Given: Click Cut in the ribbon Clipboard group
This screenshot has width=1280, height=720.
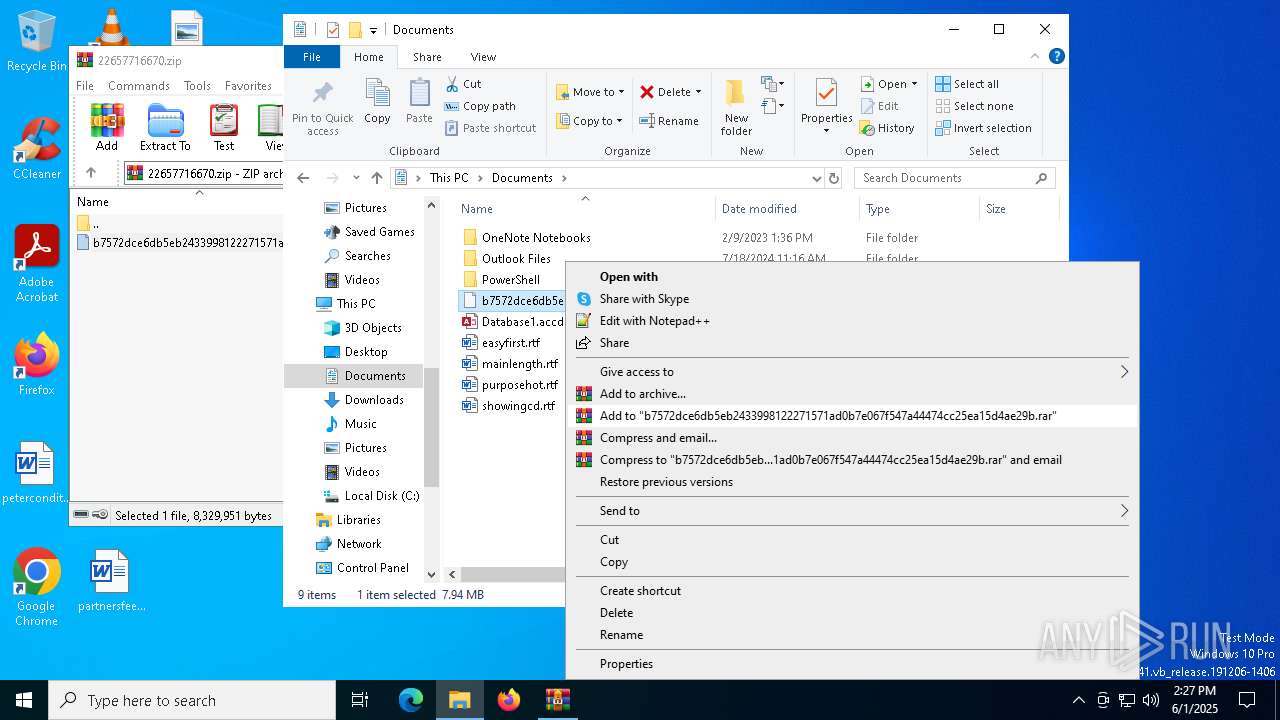Looking at the screenshot, I should tap(463, 84).
